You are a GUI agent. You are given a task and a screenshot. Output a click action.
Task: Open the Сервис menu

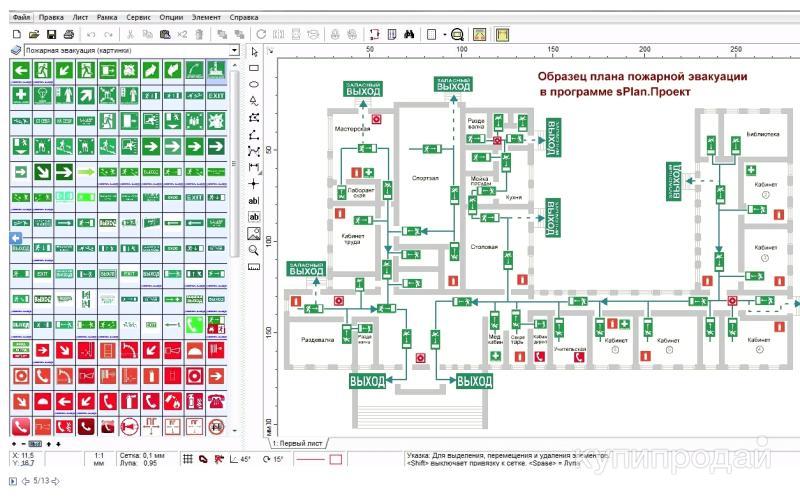[138, 18]
